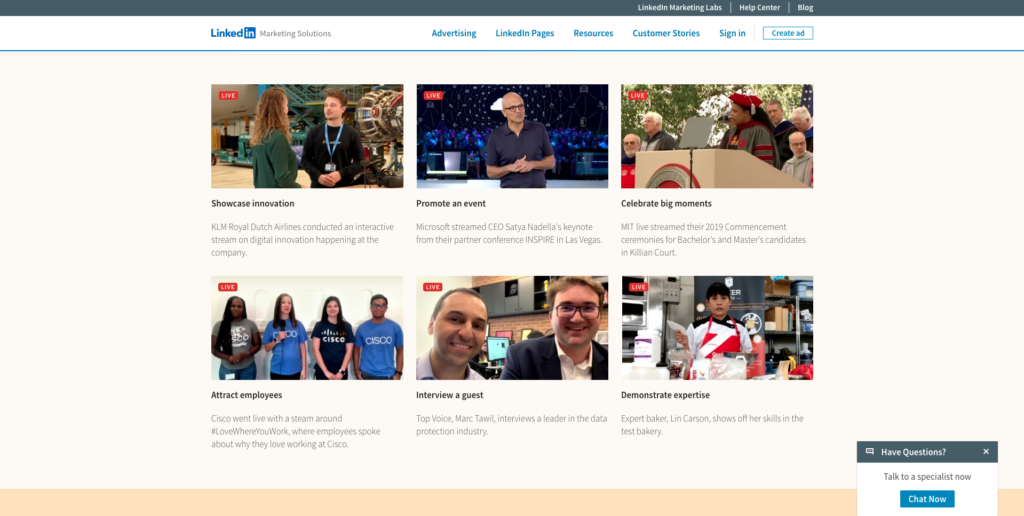This screenshot has width=1024, height=516.
Task: Click the KLM Royal Dutch Airlines description
Action: tap(302, 240)
